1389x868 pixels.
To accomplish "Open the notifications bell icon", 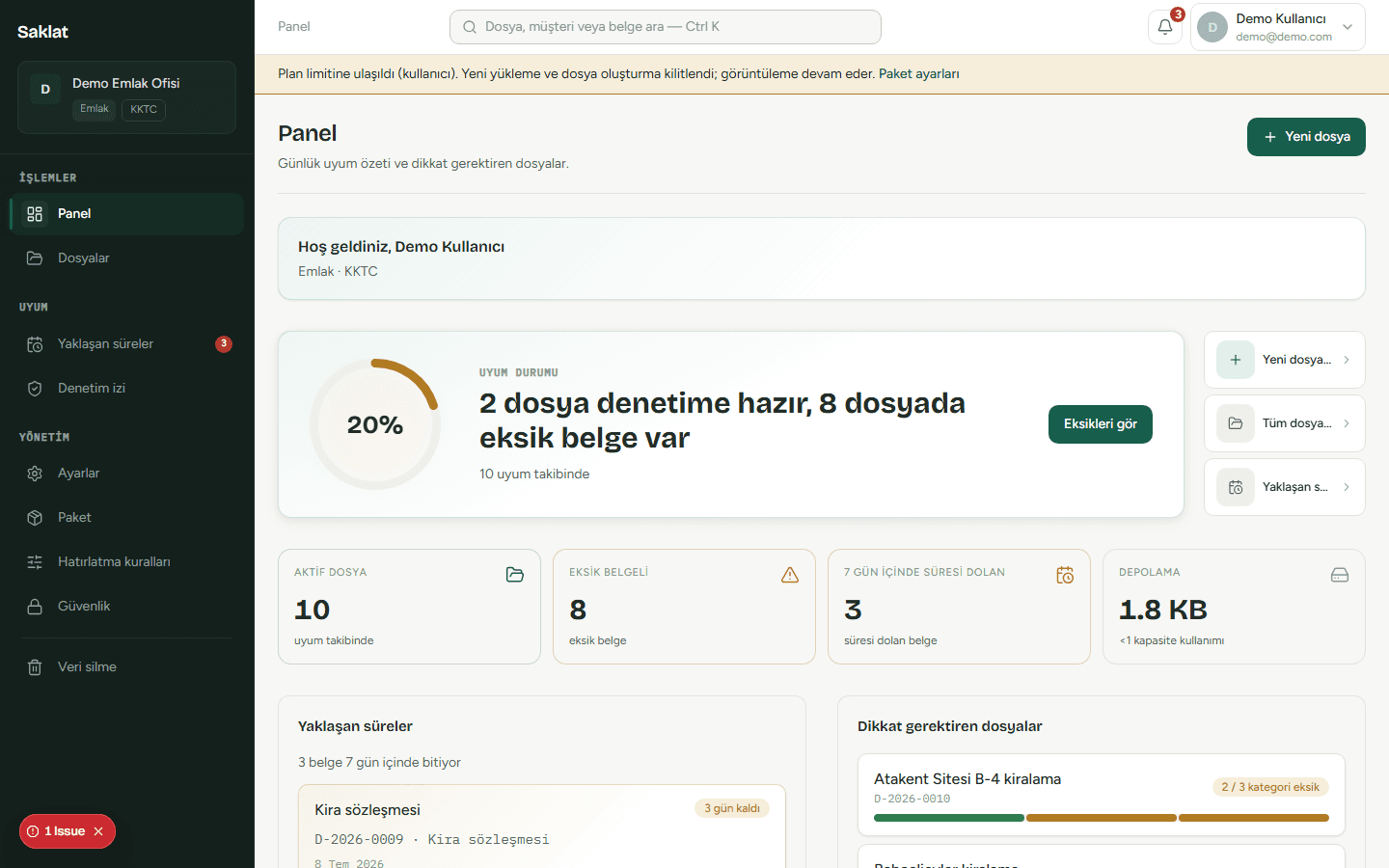I will point(1164,27).
